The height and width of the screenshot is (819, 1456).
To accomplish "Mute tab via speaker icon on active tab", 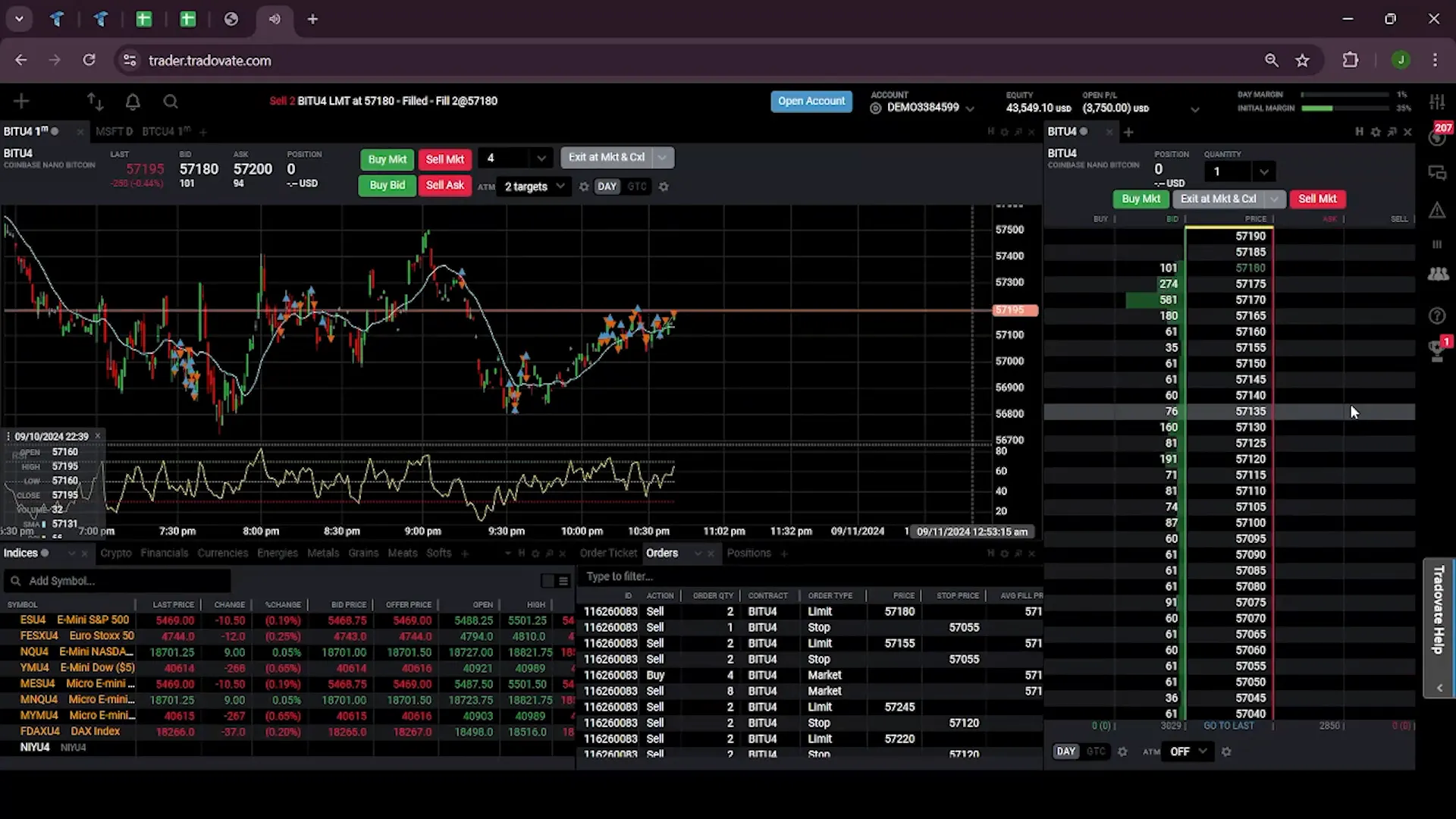I will click(275, 19).
